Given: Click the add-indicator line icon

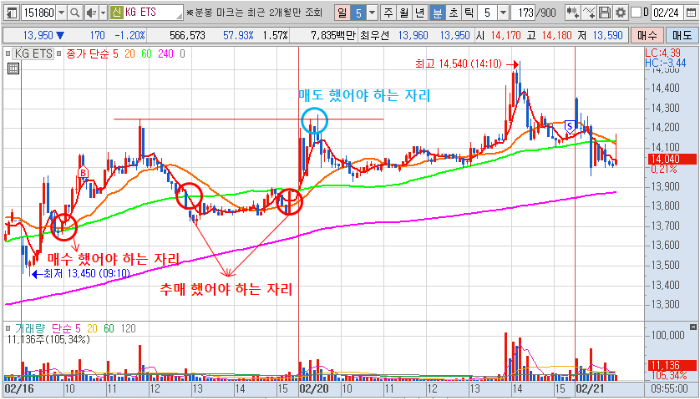Looking at the screenshot, I should point(589,12).
